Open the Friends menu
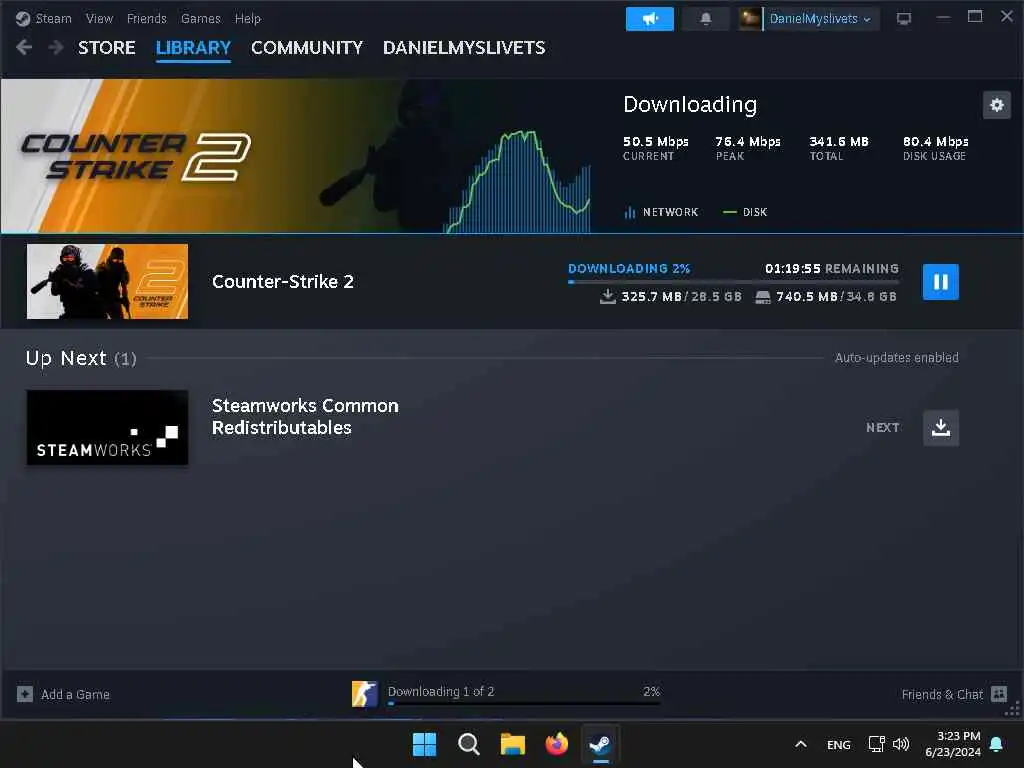The height and width of the screenshot is (768, 1024). tap(147, 18)
